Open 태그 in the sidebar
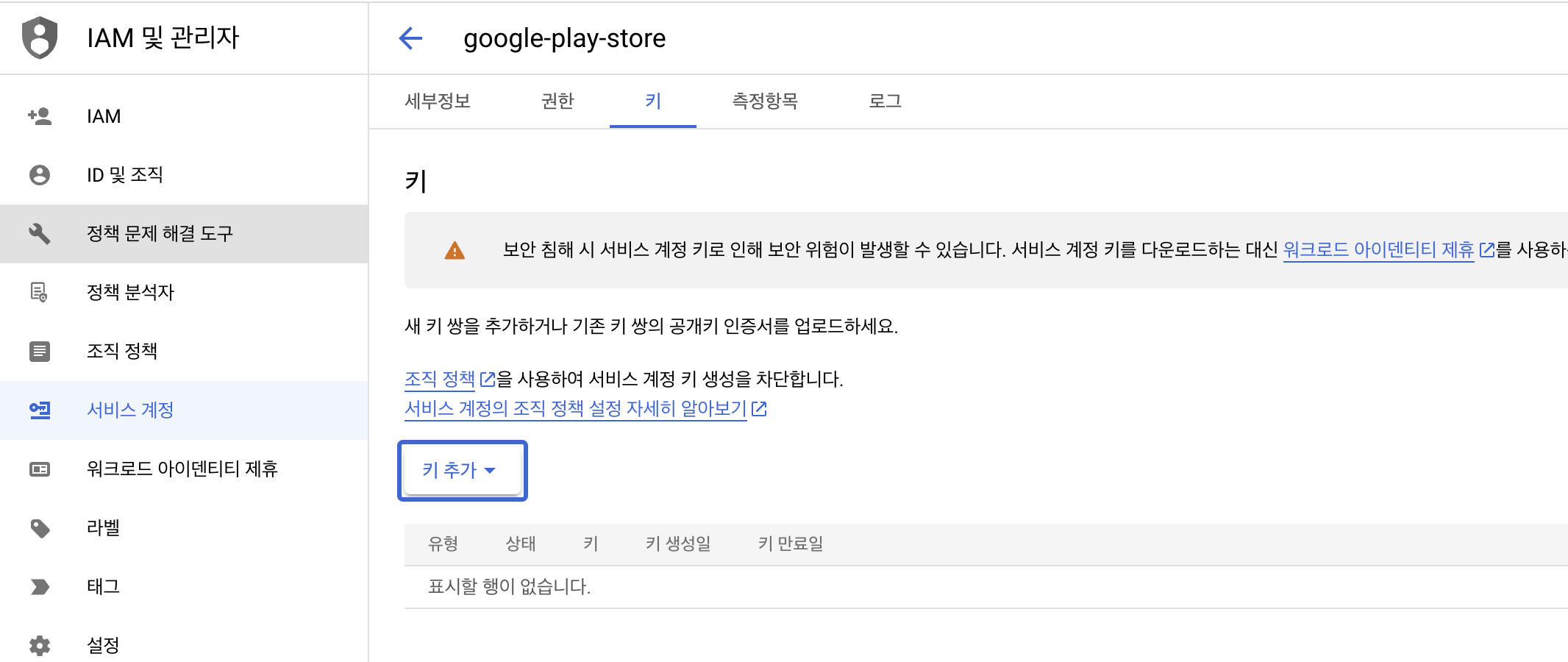The width and height of the screenshot is (1568, 662). tap(184, 587)
